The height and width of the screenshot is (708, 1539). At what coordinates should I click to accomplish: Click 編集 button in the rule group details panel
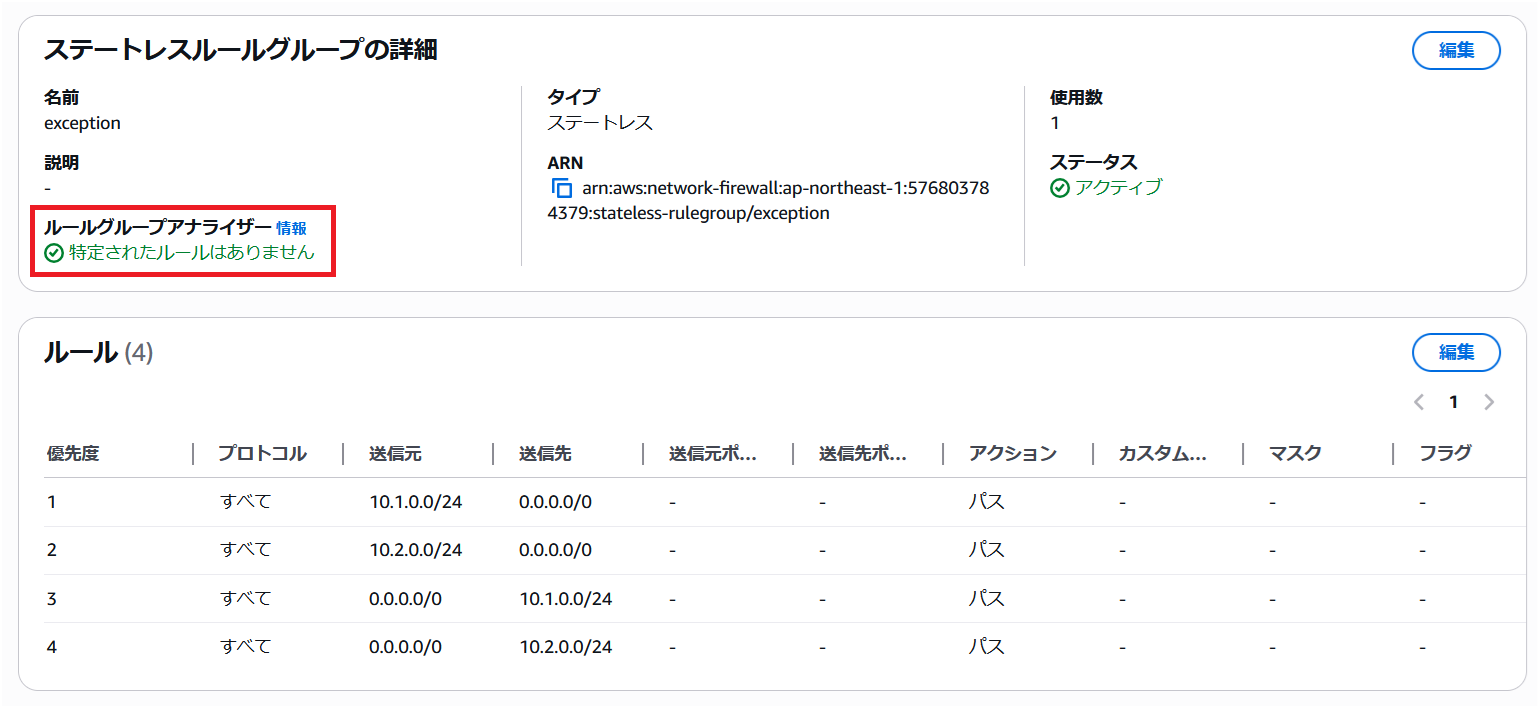(x=1455, y=50)
